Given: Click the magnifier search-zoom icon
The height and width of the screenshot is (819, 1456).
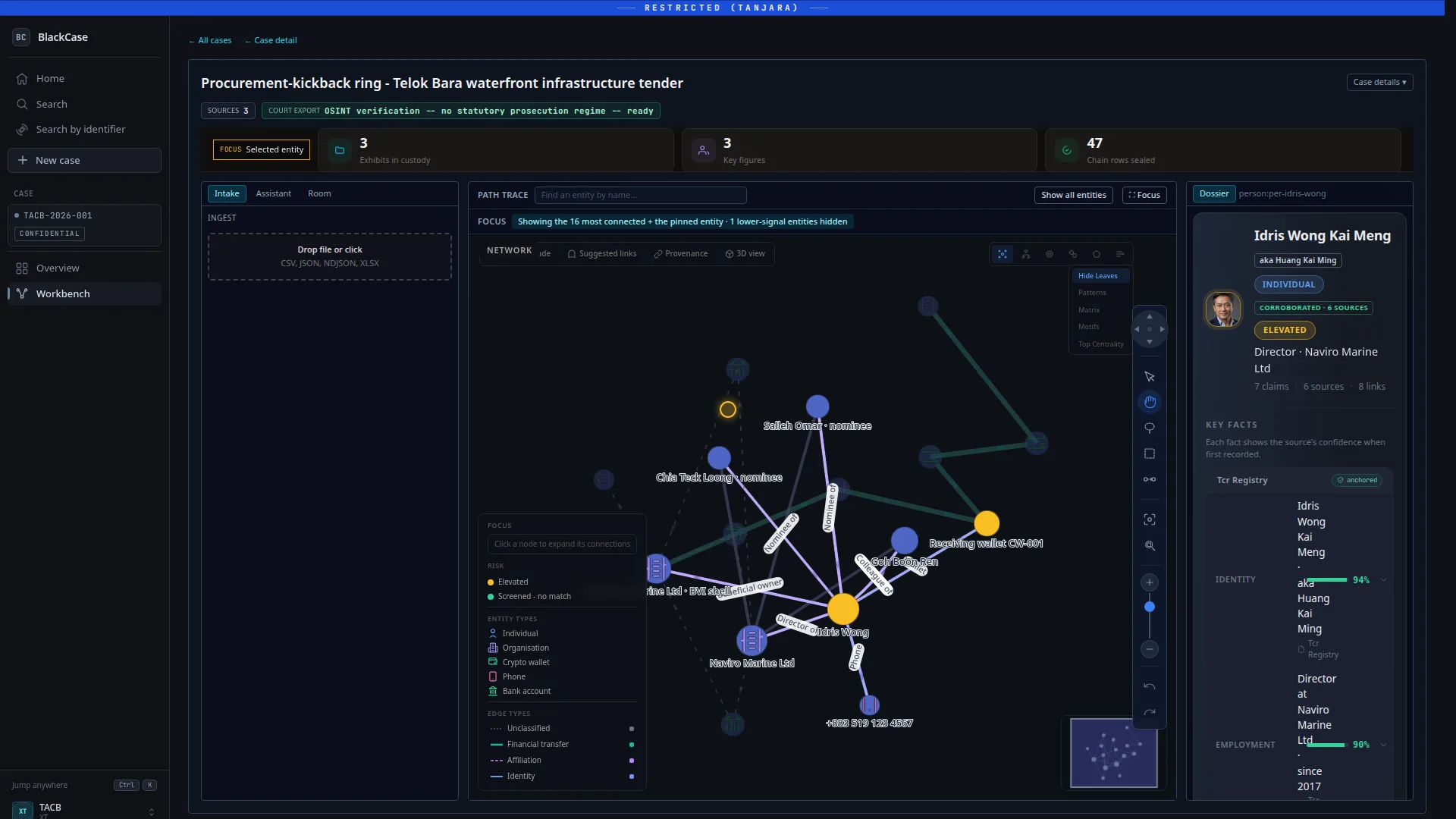Looking at the screenshot, I should click(1150, 545).
